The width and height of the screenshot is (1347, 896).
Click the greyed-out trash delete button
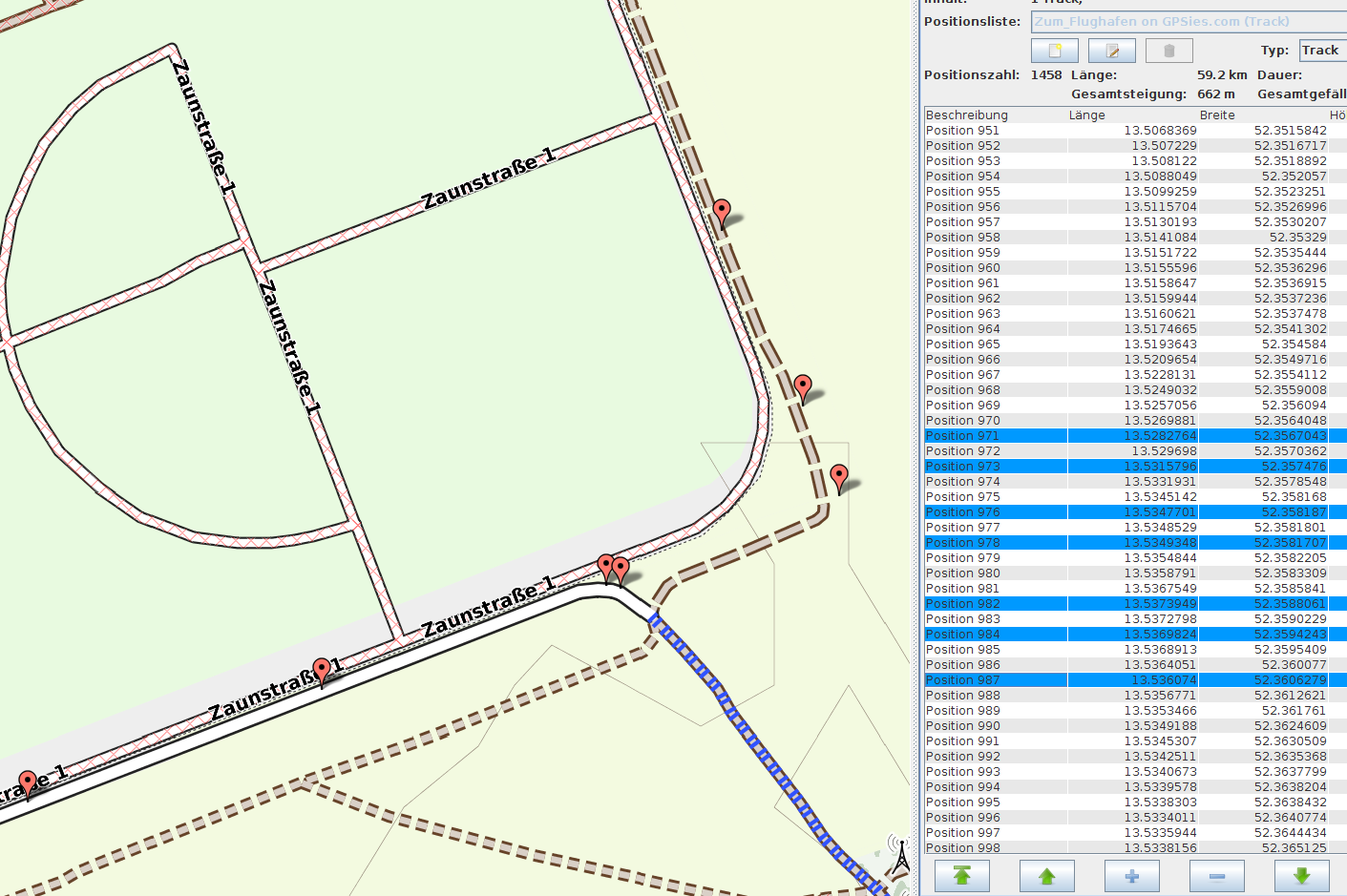(x=1169, y=51)
